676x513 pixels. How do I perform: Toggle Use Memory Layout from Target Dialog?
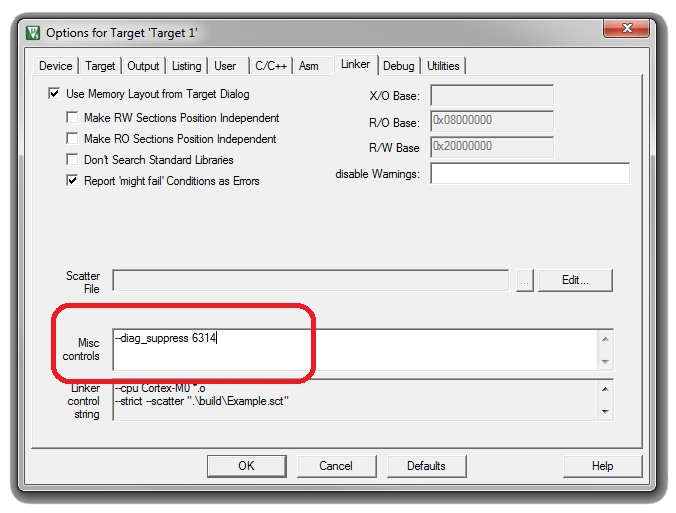point(54,93)
